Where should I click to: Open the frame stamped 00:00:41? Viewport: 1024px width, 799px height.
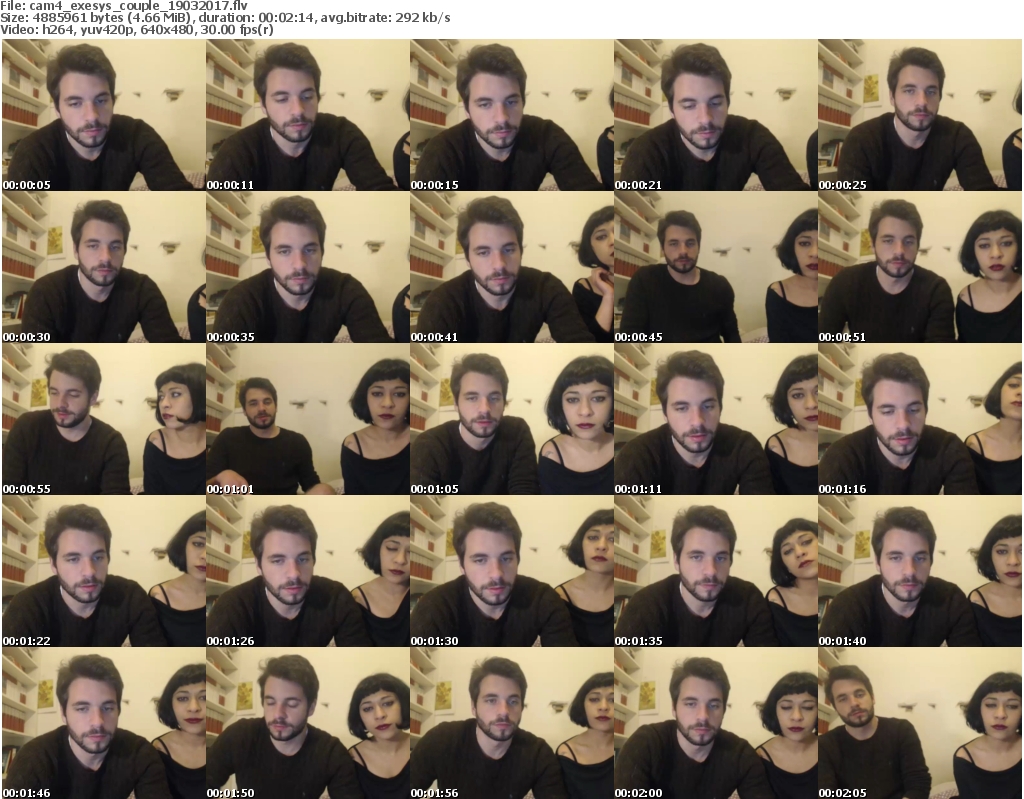[512, 267]
